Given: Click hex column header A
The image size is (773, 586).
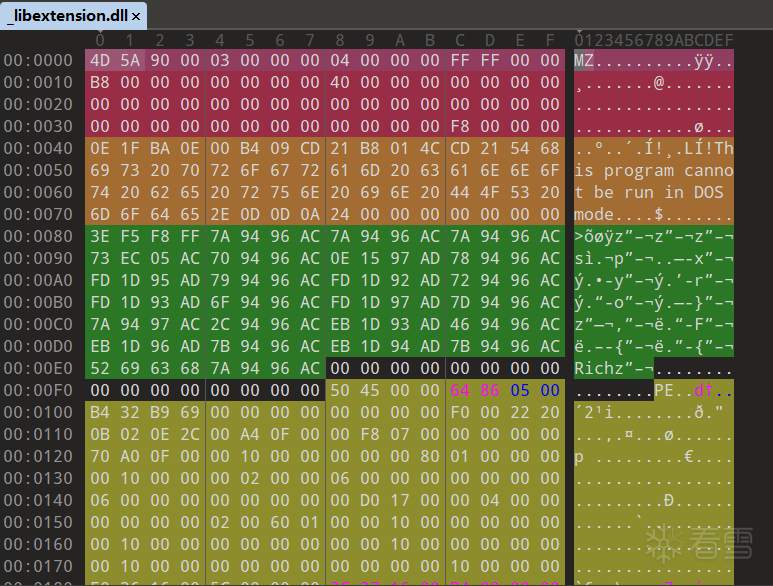Looking at the screenshot, I should (400, 40).
